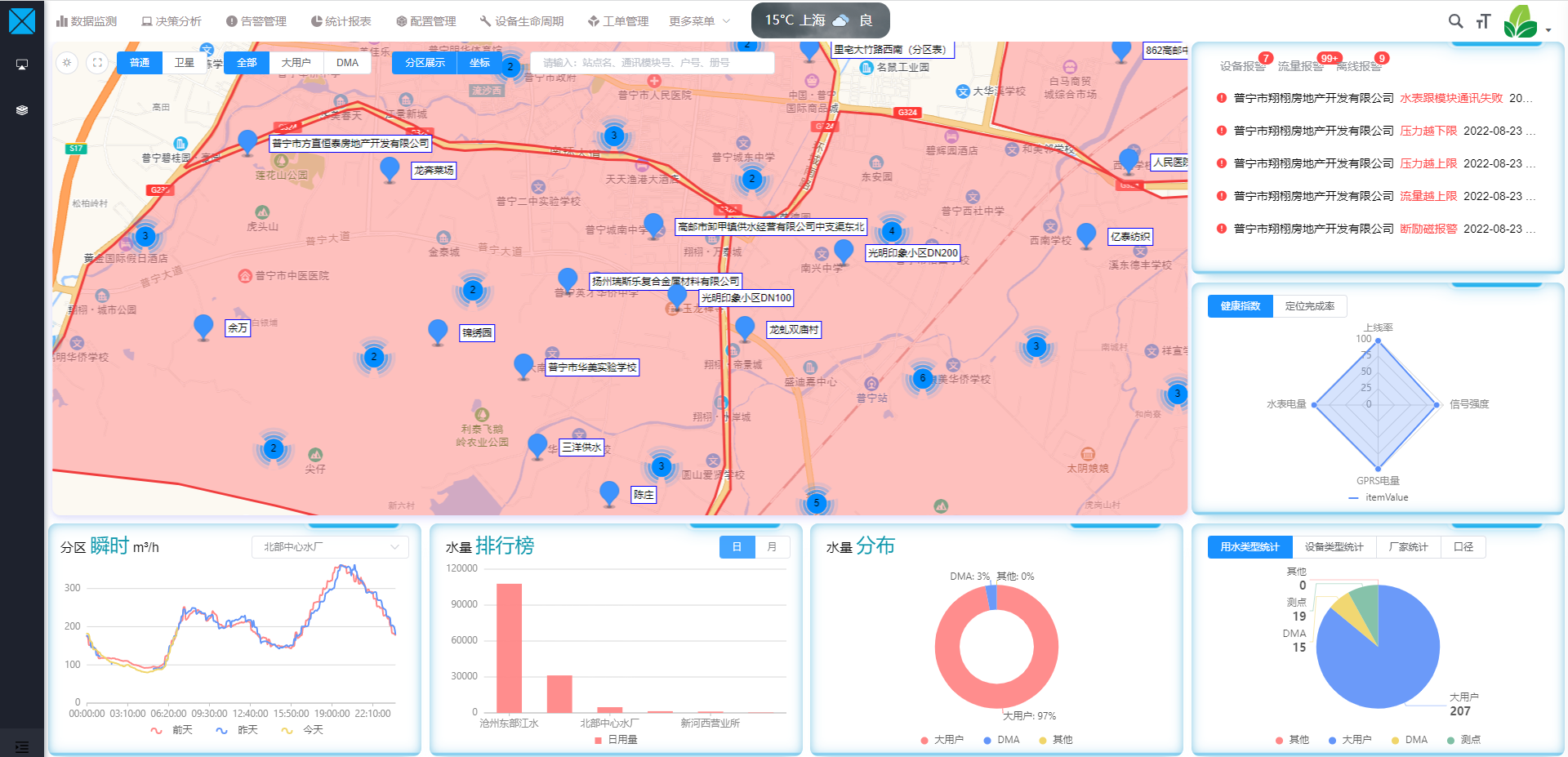This screenshot has height=757, width=1568.
Task: Toggle the 昨天 legend color marker
Action: pyautogui.click(x=221, y=730)
